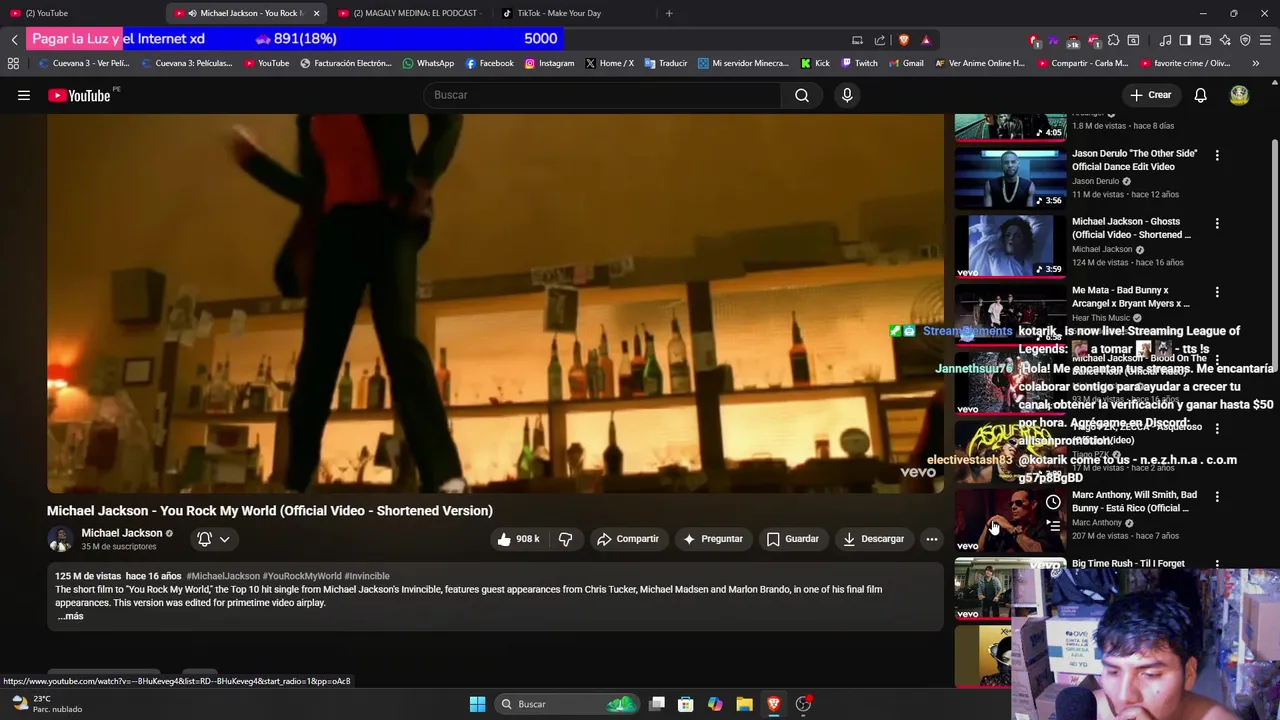
Task: Like the video with thumbs up
Action: (518, 539)
